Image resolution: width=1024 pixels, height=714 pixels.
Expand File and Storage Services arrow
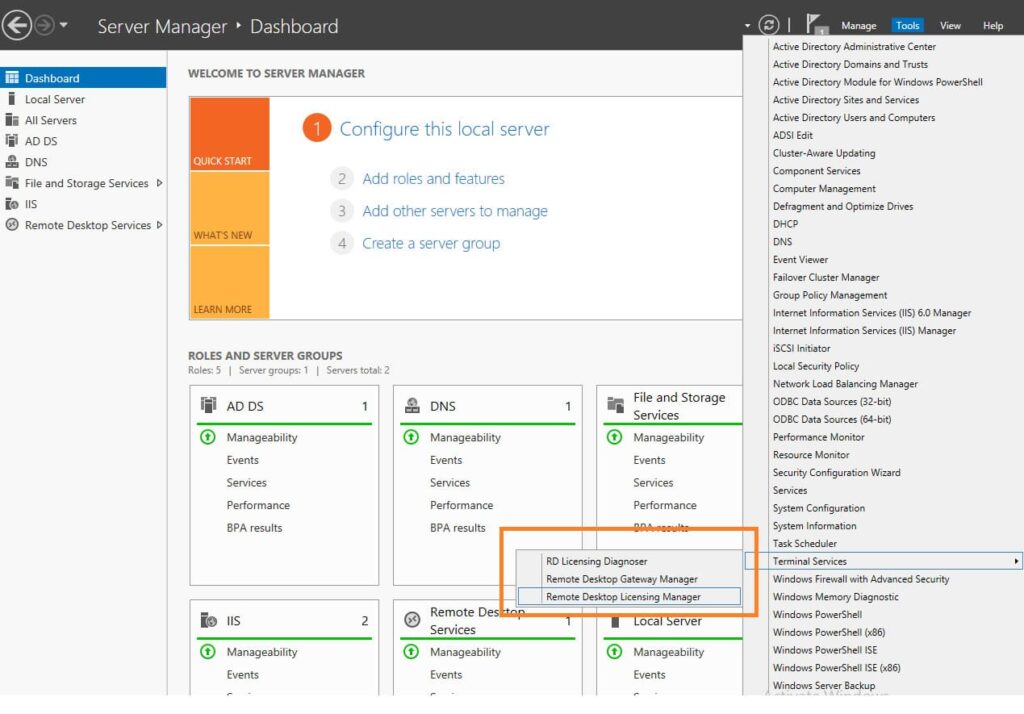tap(159, 183)
